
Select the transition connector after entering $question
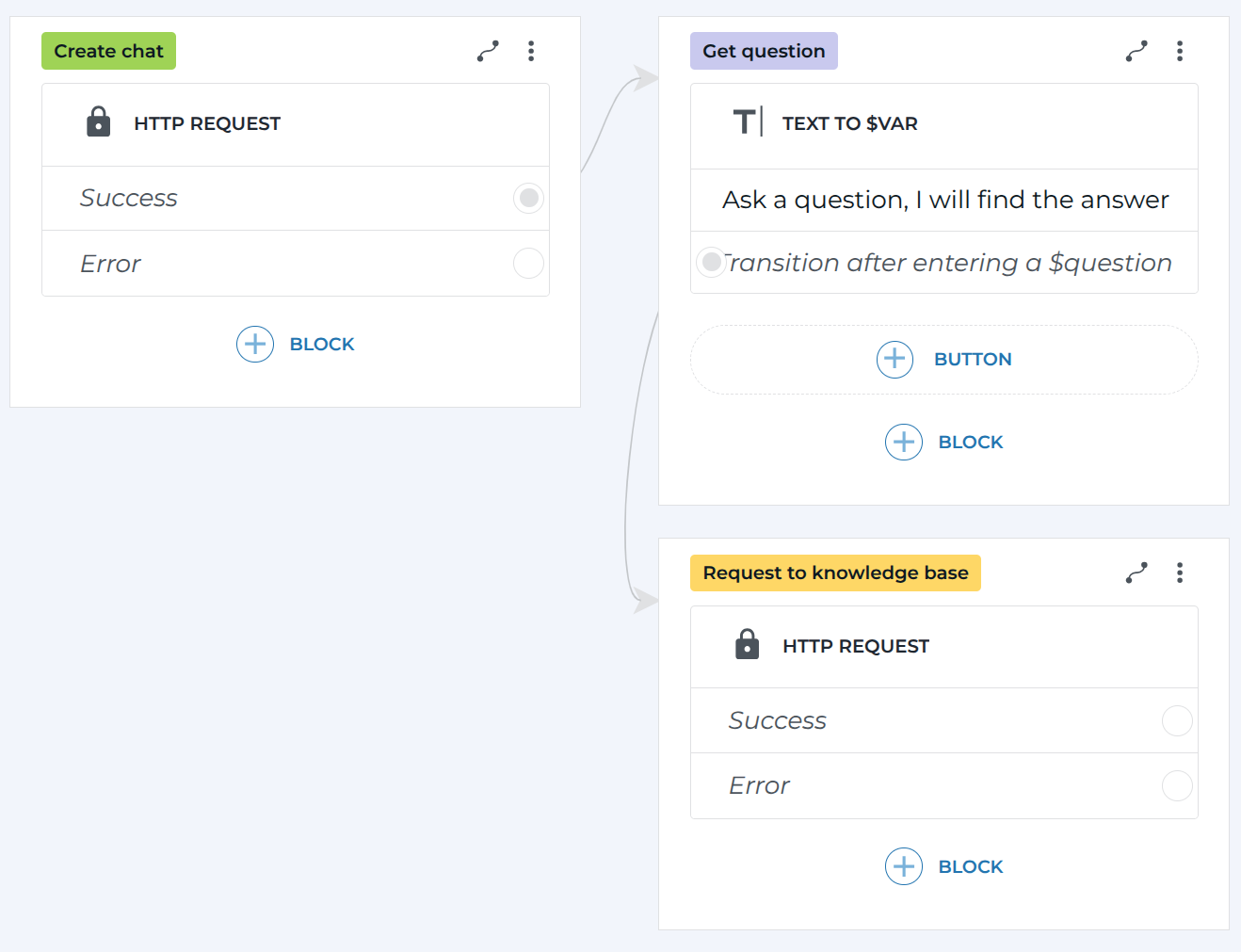[x=711, y=262]
